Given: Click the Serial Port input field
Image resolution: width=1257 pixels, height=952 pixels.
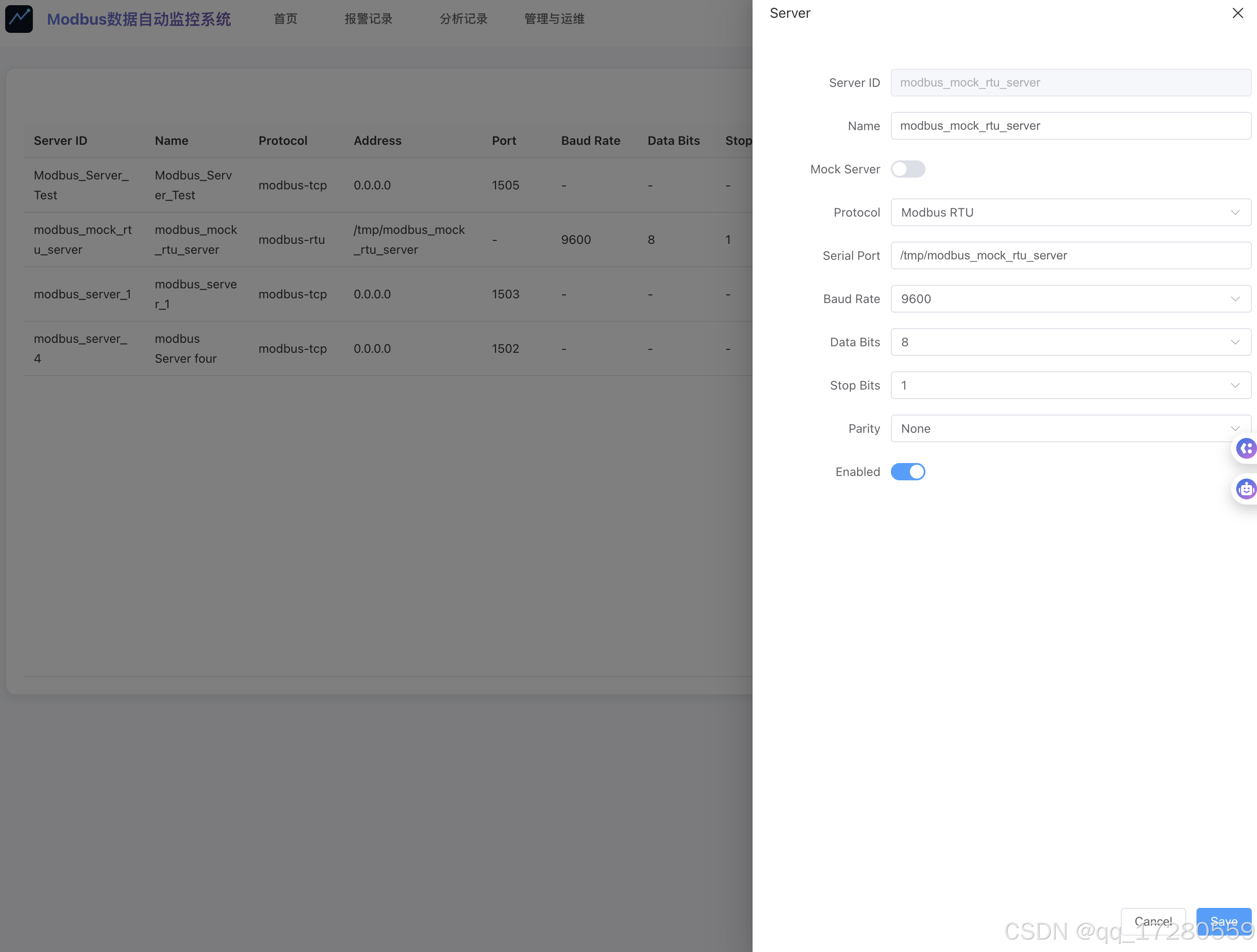Looking at the screenshot, I should (1070, 256).
